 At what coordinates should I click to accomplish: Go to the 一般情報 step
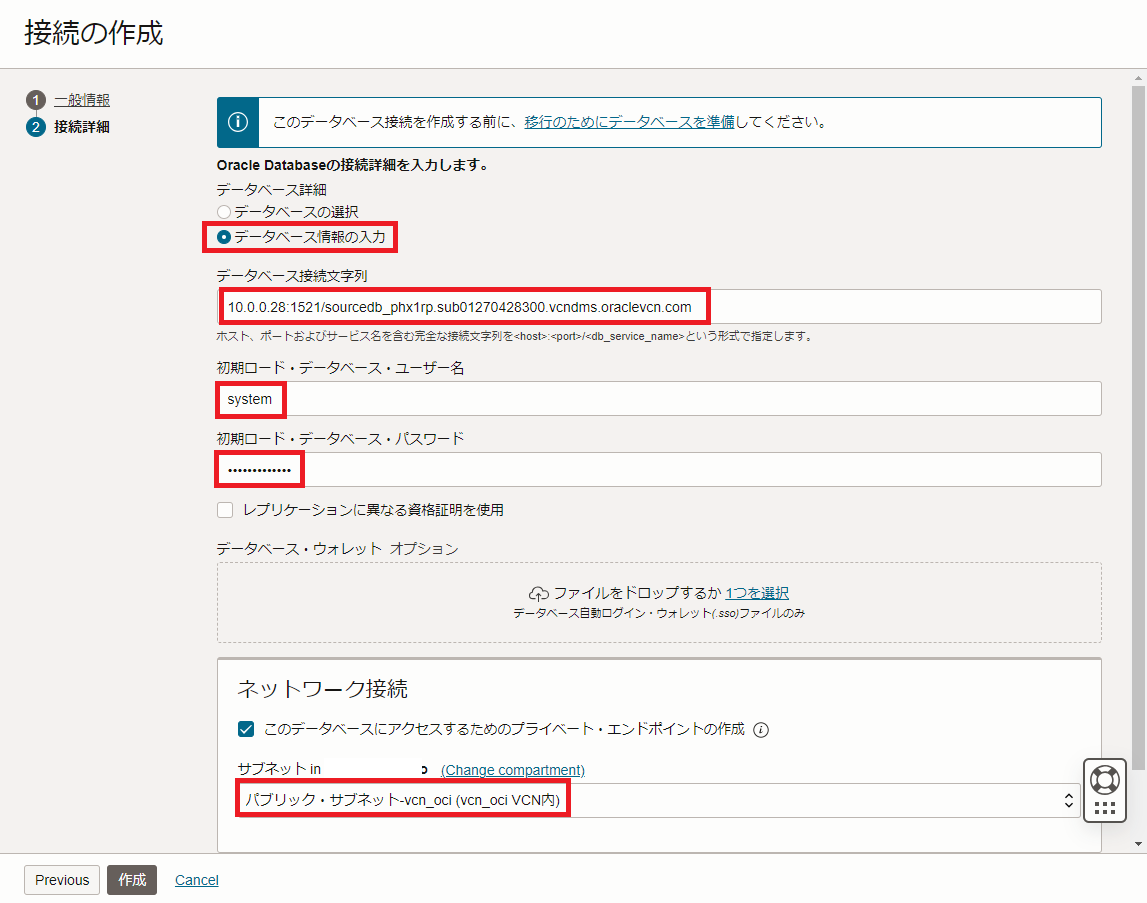[82, 100]
